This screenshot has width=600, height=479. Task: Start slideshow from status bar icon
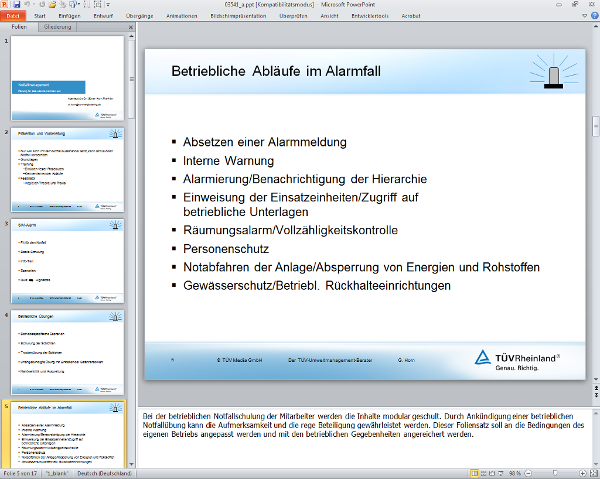coord(500,473)
